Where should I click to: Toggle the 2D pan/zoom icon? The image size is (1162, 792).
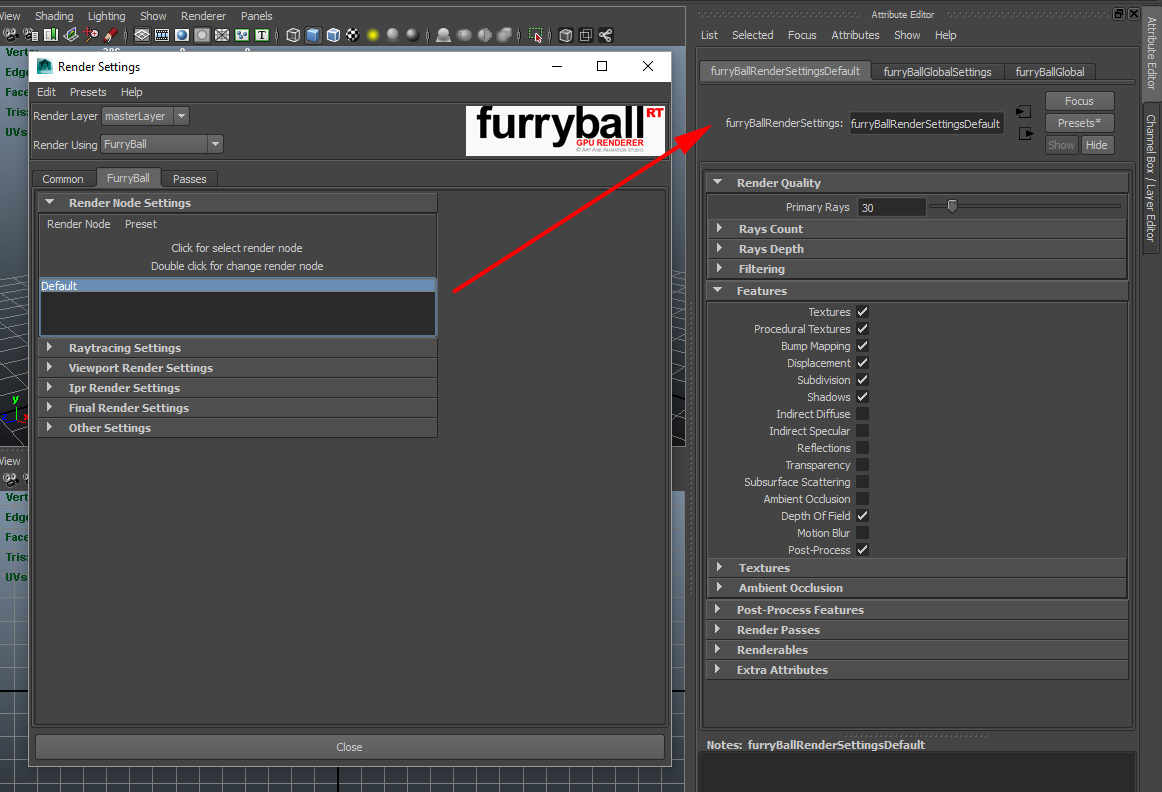click(x=91, y=35)
